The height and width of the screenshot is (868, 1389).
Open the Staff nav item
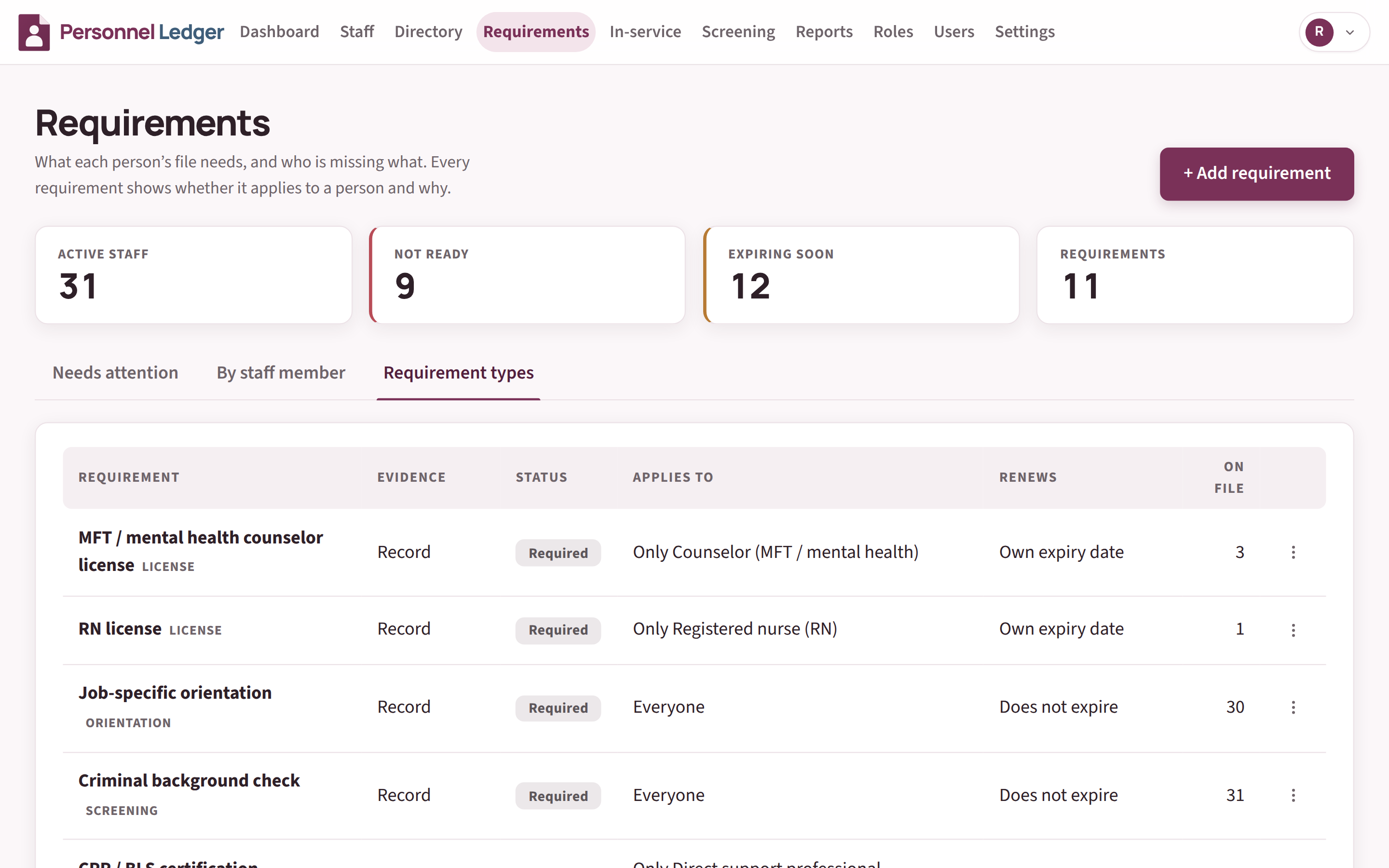[357, 31]
